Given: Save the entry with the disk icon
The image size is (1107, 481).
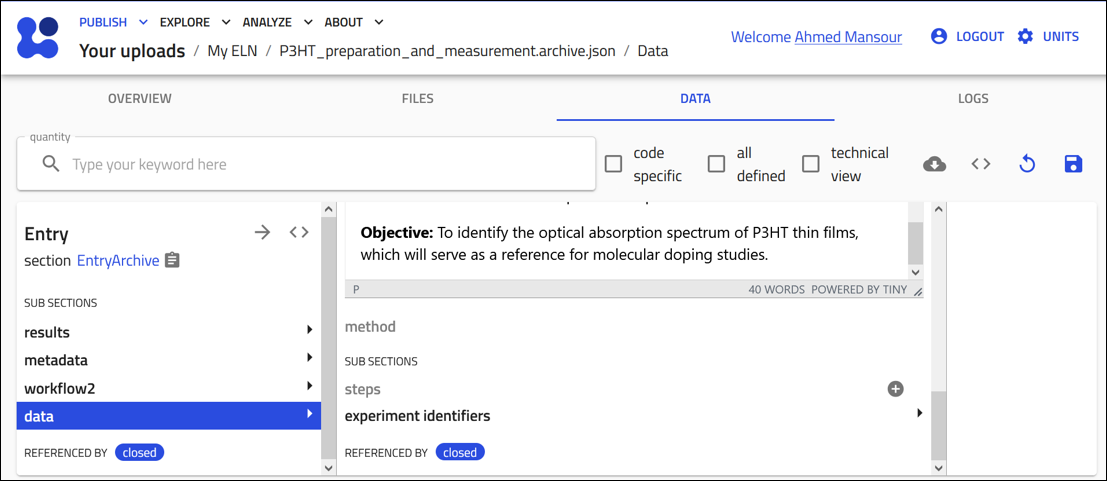Looking at the screenshot, I should 1073,164.
